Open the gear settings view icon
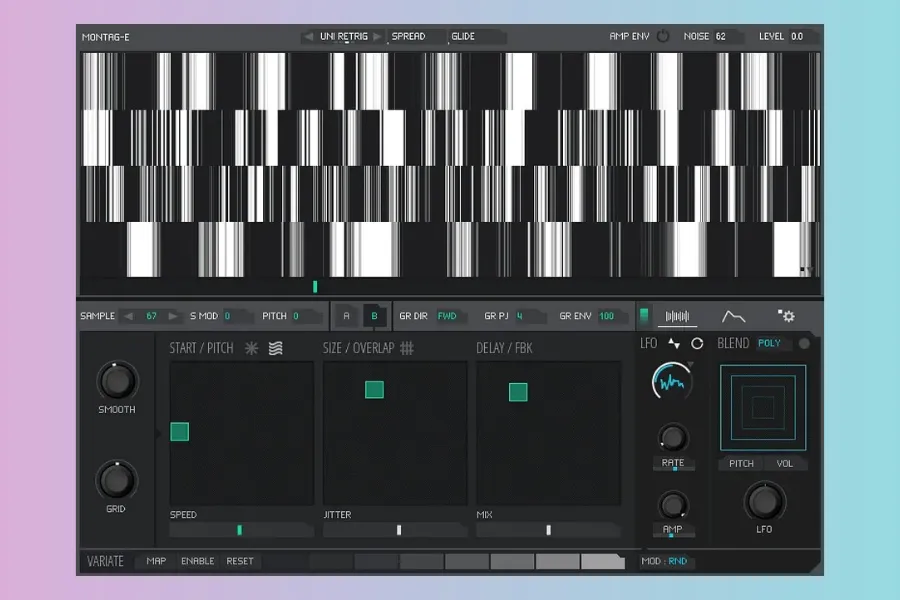 tap(787, 316)
